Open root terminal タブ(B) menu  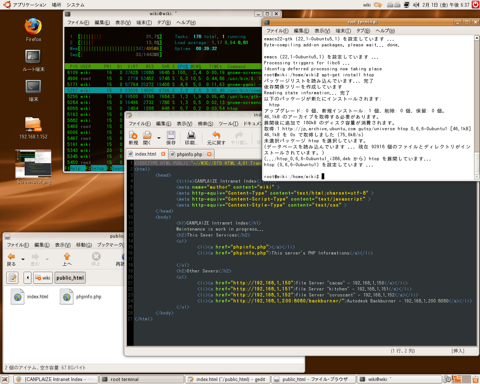363,31
